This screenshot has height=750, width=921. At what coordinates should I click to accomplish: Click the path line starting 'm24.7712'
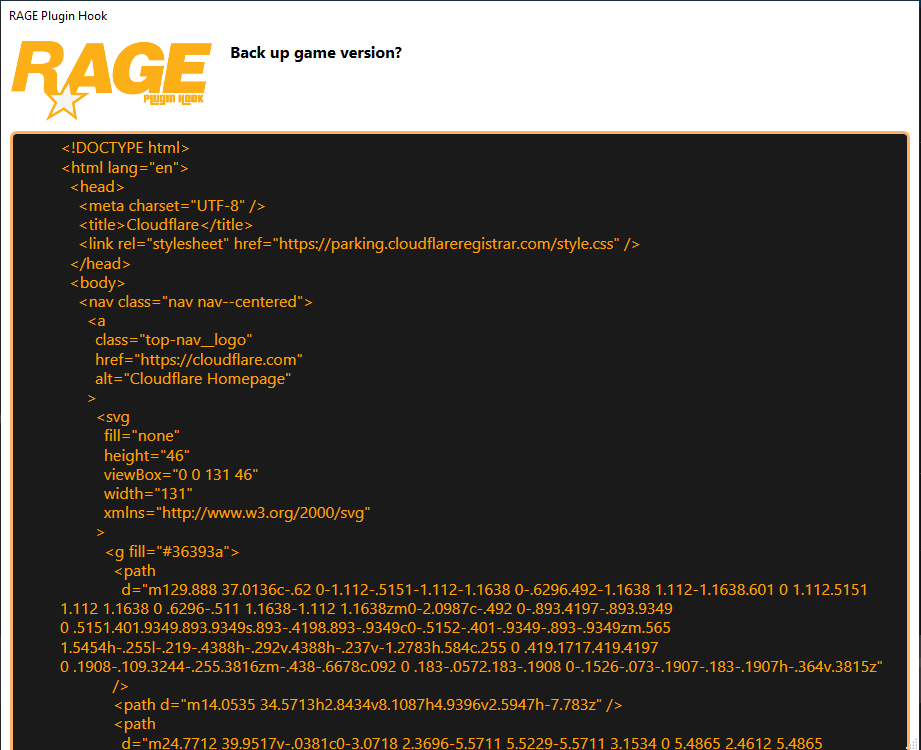coord(472,742)
